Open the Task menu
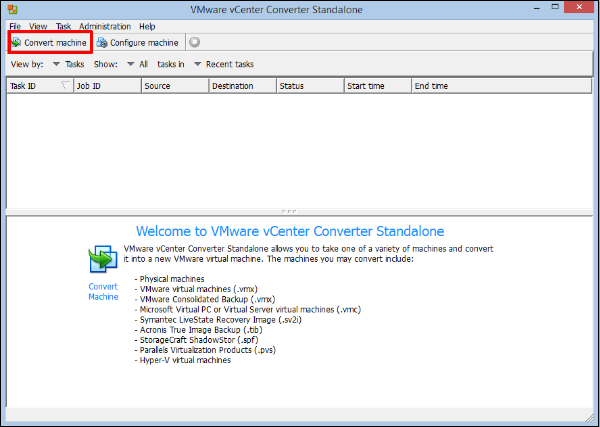 [x=64, y=26]
